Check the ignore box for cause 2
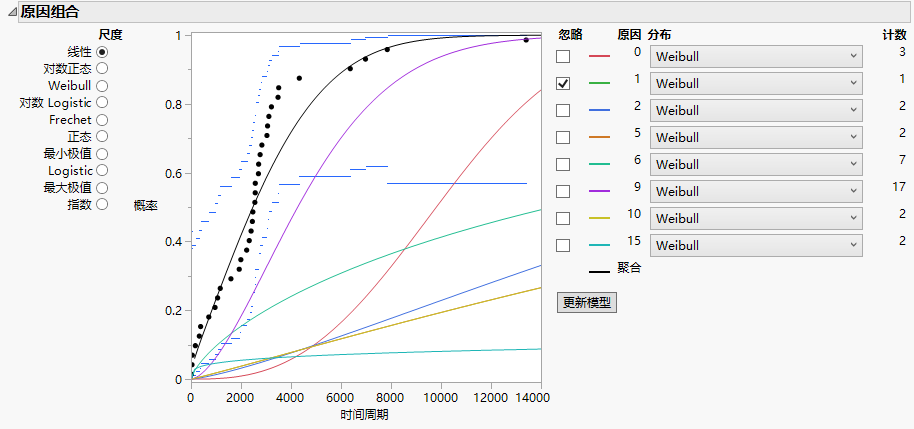The width and height of the screenshot is (914, 429). (563, 110)
